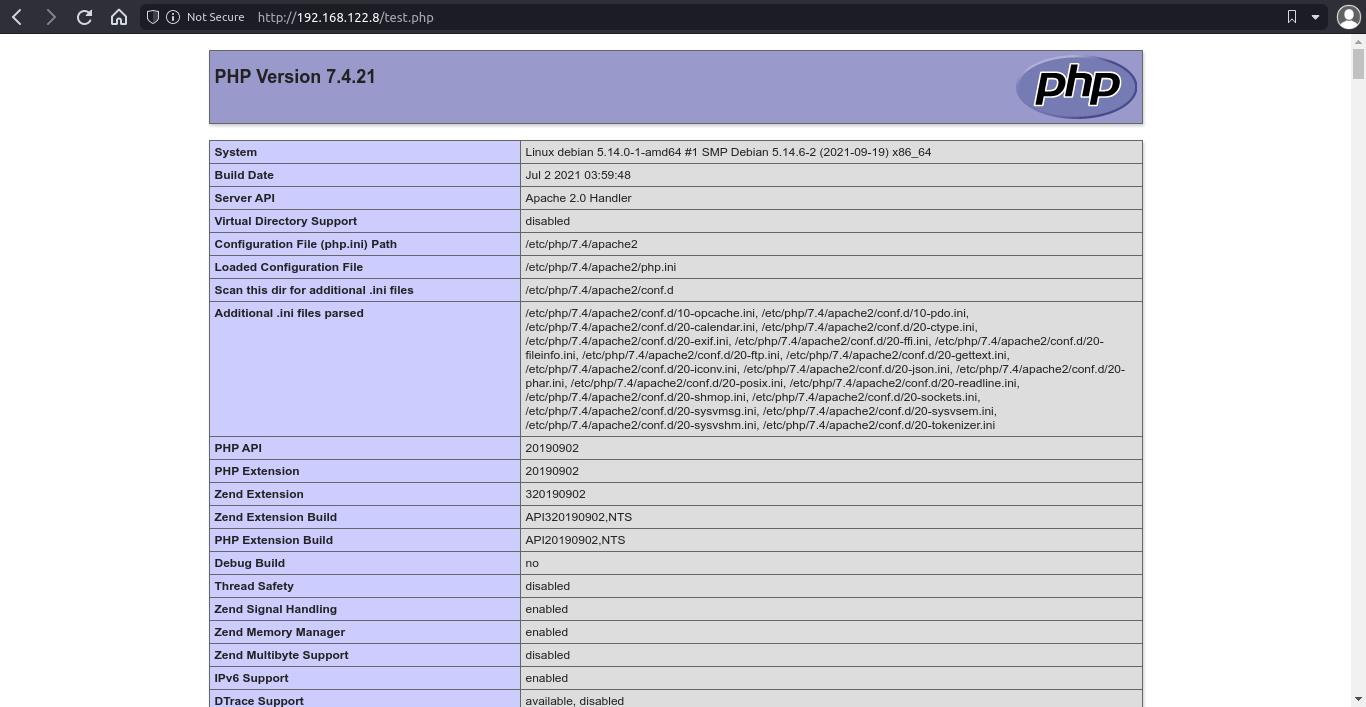Select Scan this dir for additional .ini files

point(314,290)
